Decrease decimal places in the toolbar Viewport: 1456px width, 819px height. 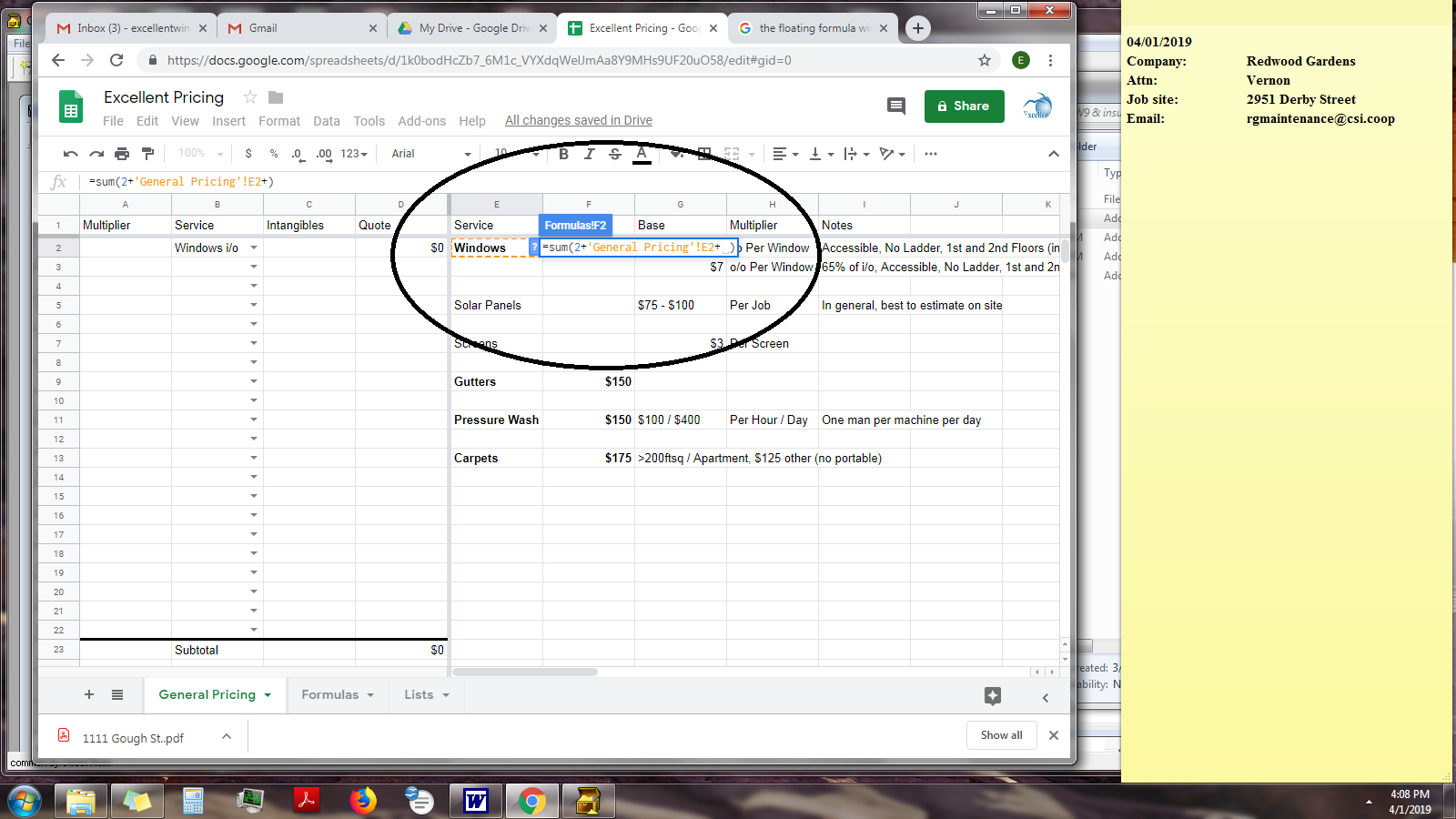[x=298, y=154]
